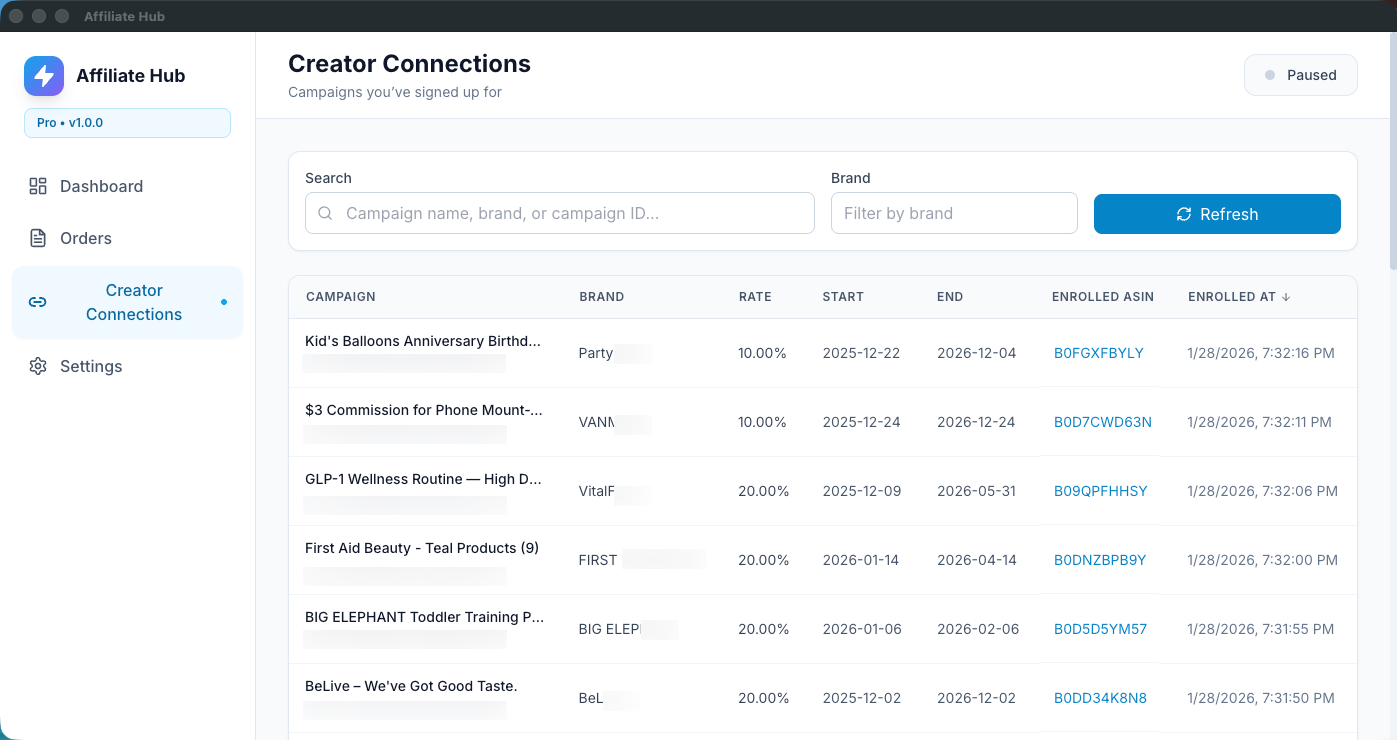Focus the campaign Search text field

(570, 213)
